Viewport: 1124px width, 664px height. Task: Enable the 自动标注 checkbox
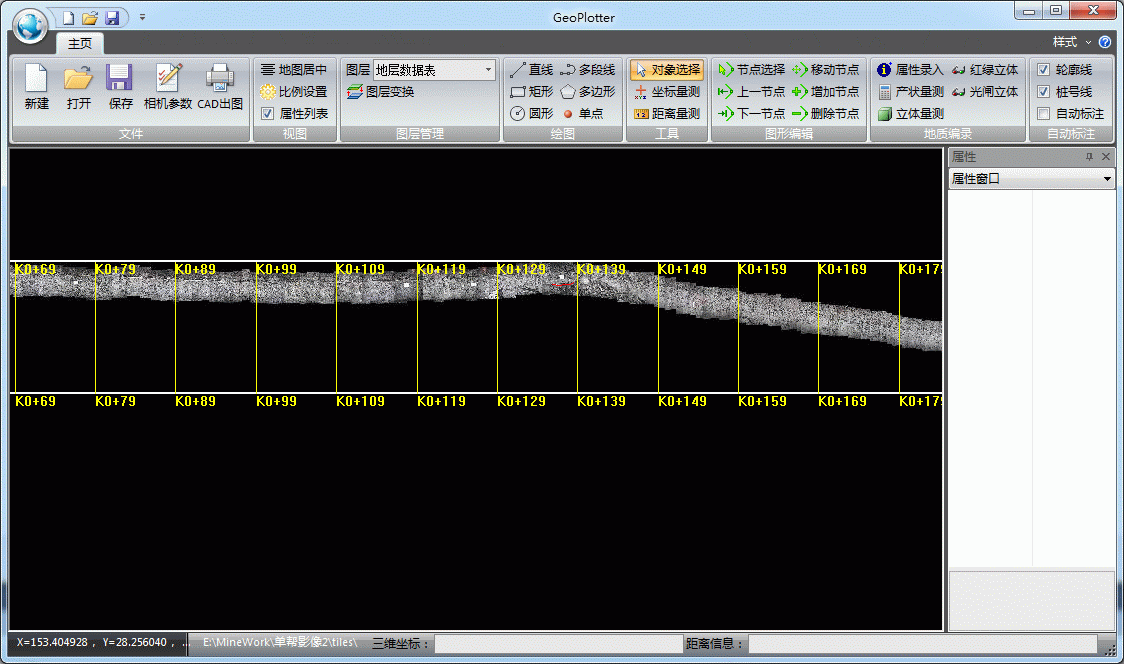1044,113
